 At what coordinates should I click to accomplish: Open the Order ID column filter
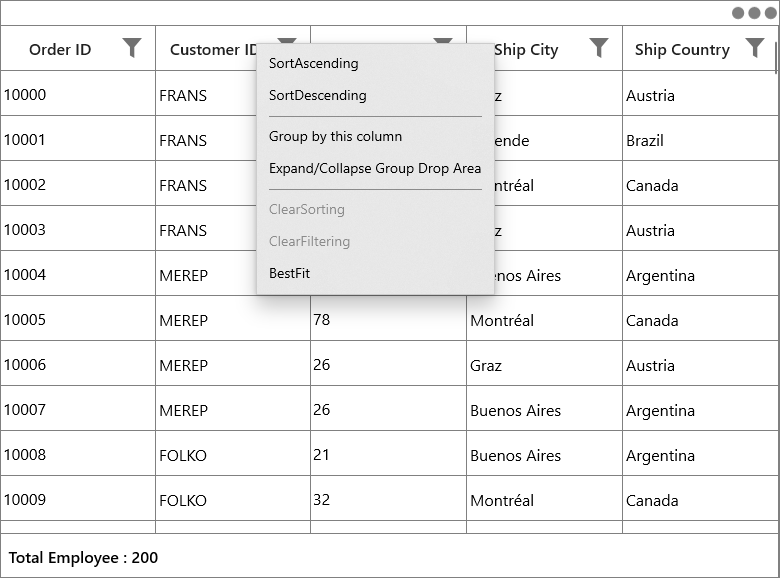[132, 48]
